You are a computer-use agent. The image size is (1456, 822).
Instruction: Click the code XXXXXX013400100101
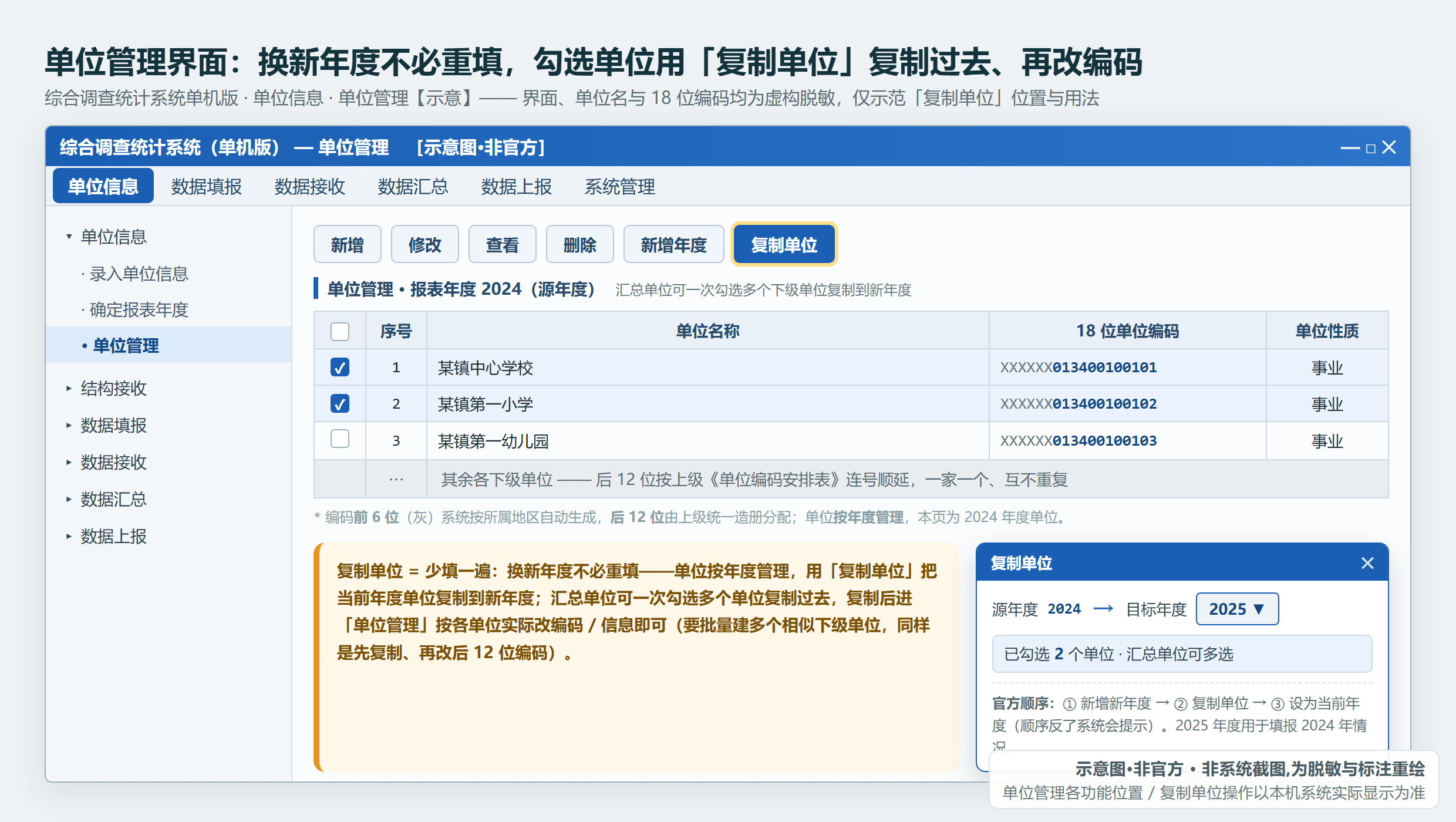1078,368
